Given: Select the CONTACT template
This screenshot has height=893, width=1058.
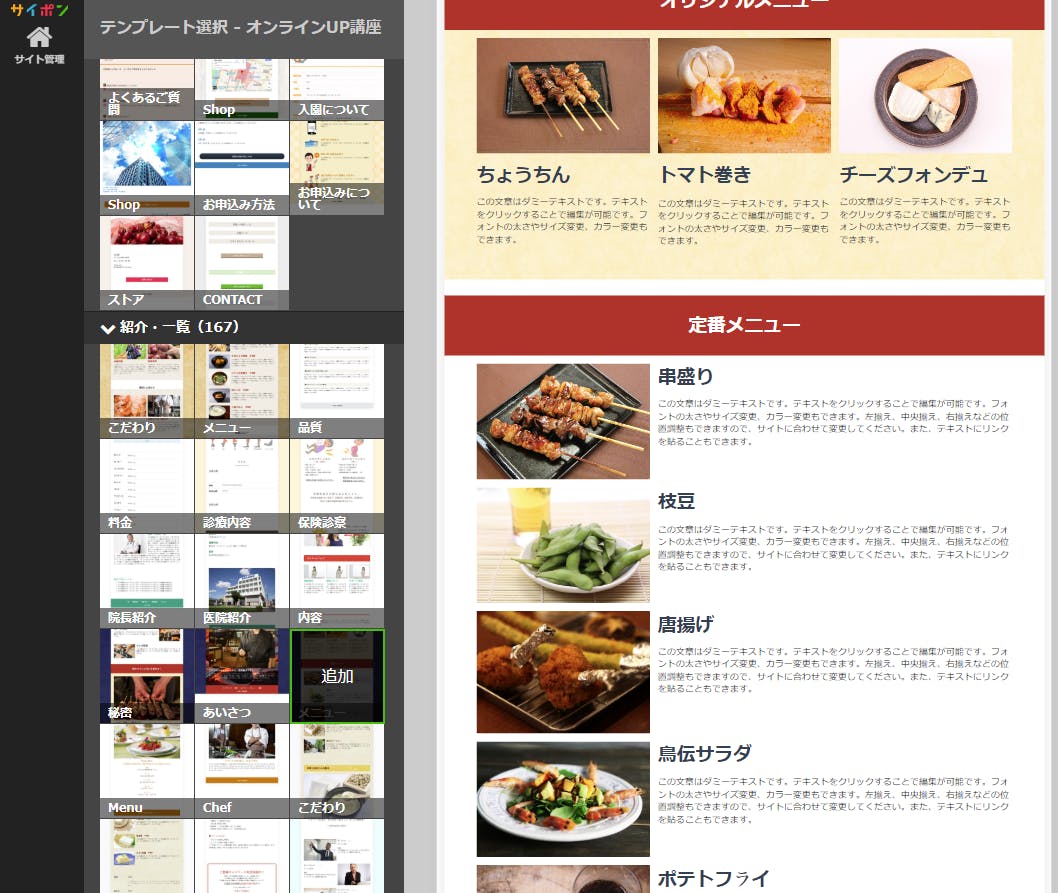Looking at the screenshot, I should [x=242, y=263].
